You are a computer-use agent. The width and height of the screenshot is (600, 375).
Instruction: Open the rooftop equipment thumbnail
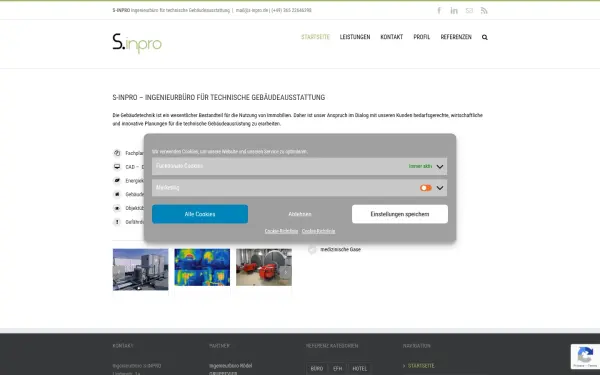tap(140, 269)
